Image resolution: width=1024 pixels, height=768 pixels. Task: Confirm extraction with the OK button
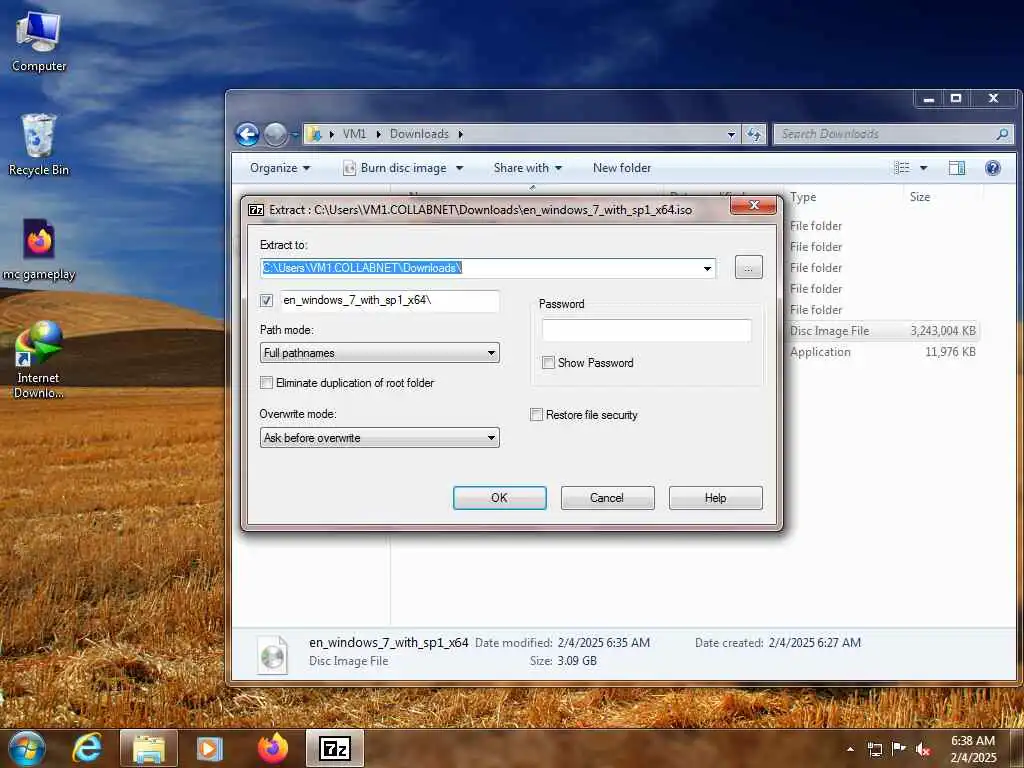pos(500,498)
